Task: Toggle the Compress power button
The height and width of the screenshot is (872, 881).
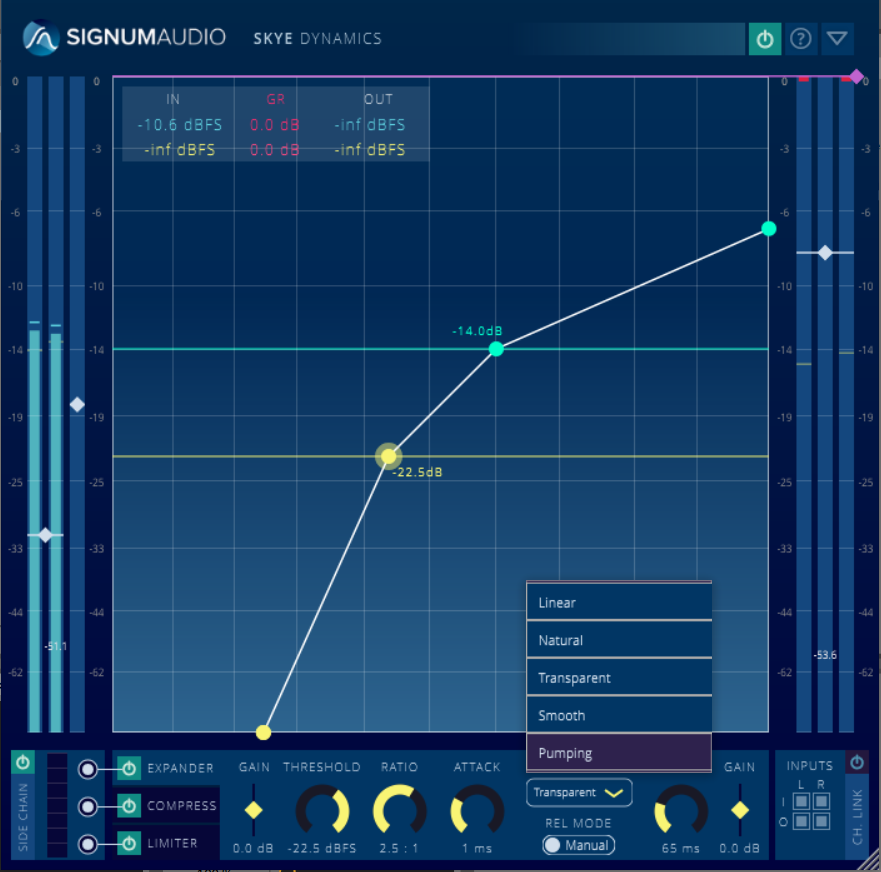Action: (129, 806)
